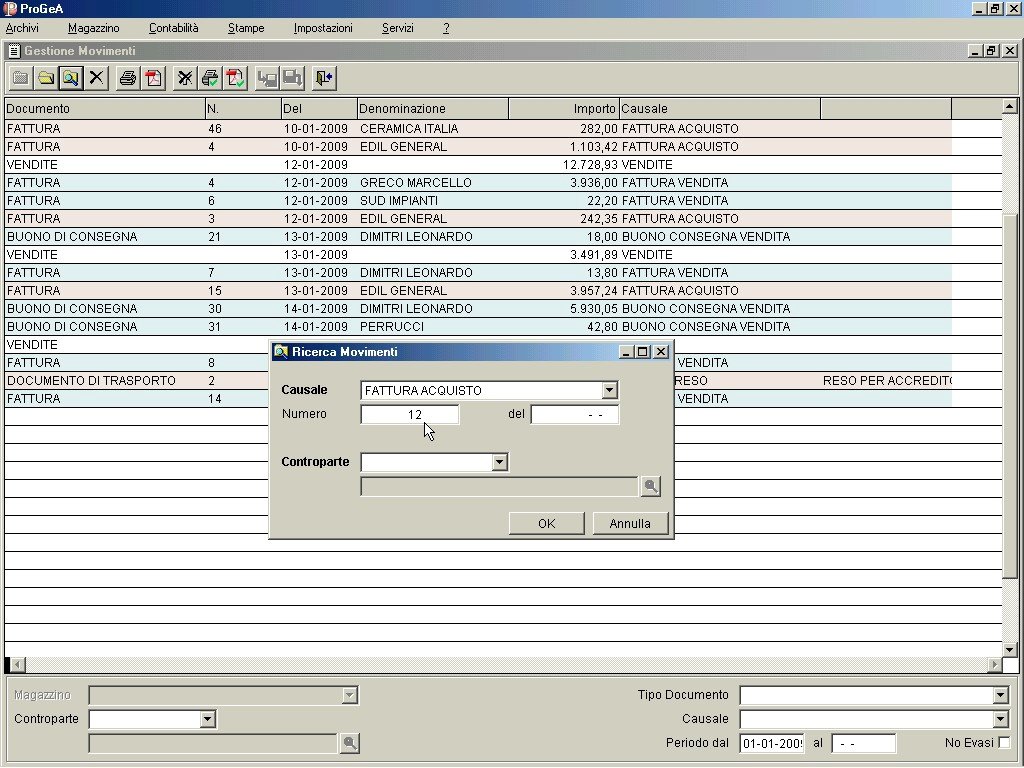Click the second greyed-out transfer toolbar icon
Image resolution: width=1024 pixels, height=768 pixels.
tap(292, 78)
